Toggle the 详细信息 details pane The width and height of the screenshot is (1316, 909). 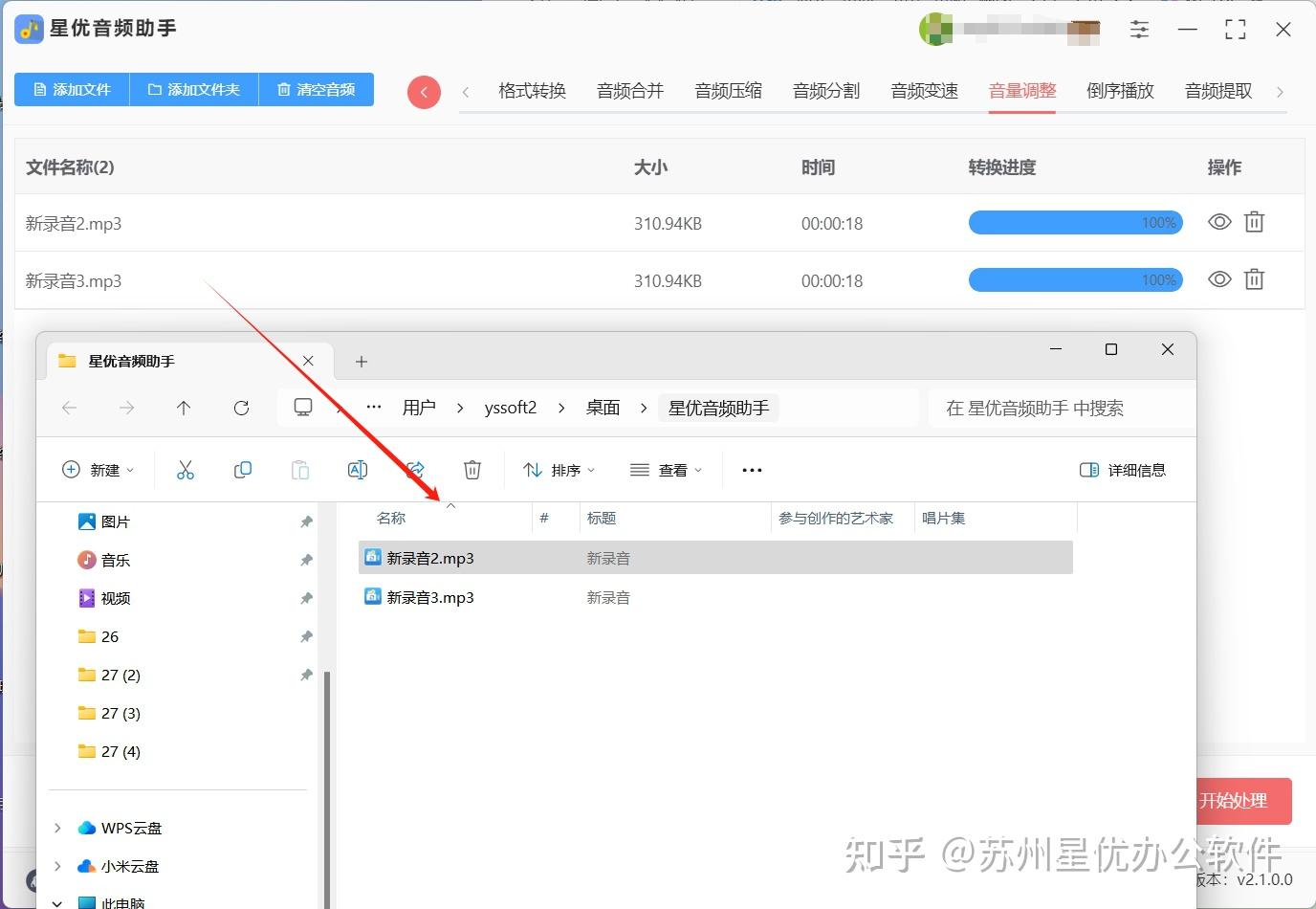click(1123, 470)
